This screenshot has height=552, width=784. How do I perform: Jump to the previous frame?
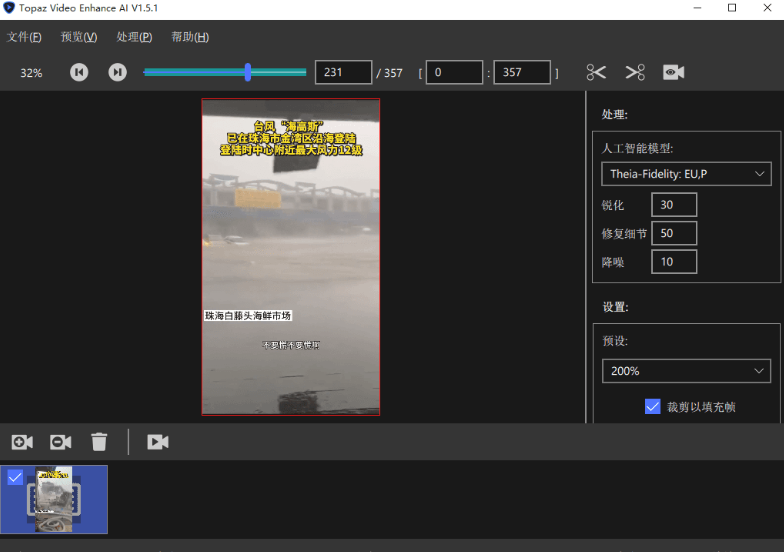click(79, 72)
